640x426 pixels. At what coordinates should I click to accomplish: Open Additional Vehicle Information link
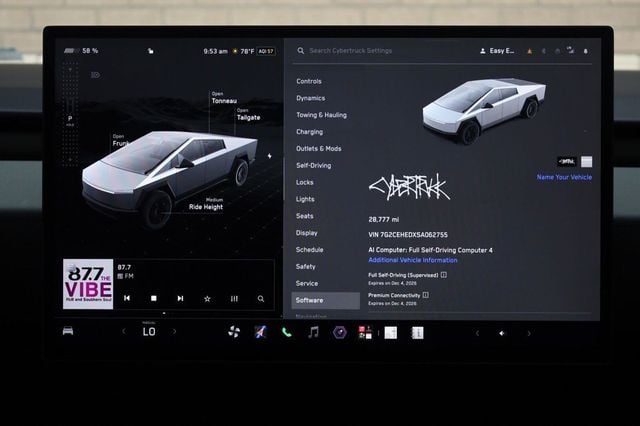[413, 260]
